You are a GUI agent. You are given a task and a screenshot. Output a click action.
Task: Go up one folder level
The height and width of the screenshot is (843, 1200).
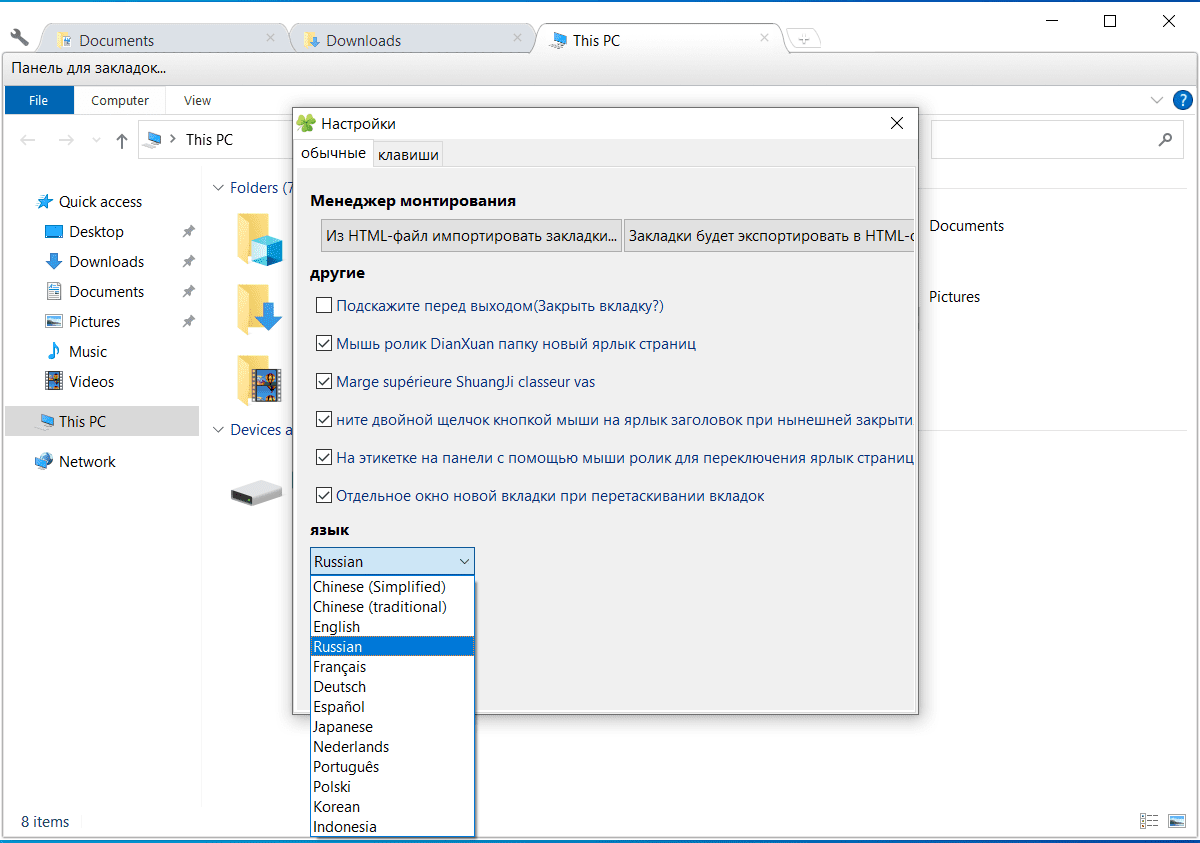point(122,140)
